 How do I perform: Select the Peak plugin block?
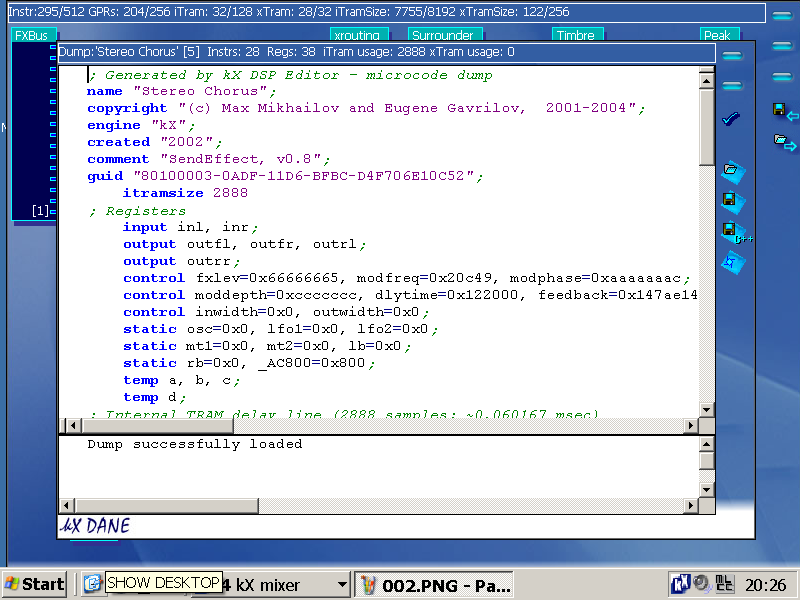point(719,34)
